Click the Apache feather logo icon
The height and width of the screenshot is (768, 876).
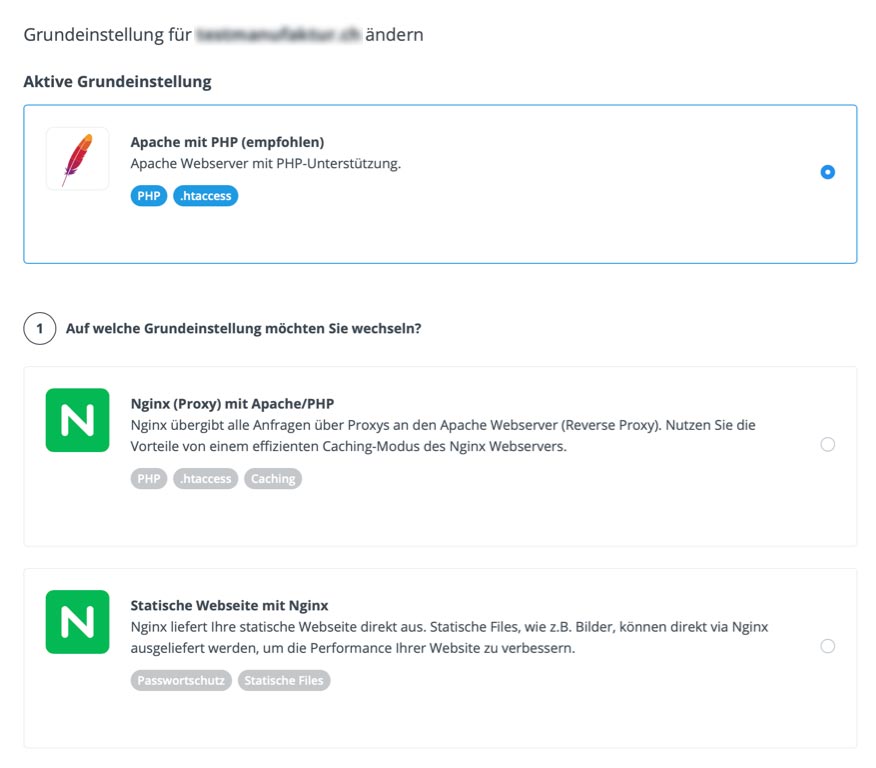tap(78, 159)
